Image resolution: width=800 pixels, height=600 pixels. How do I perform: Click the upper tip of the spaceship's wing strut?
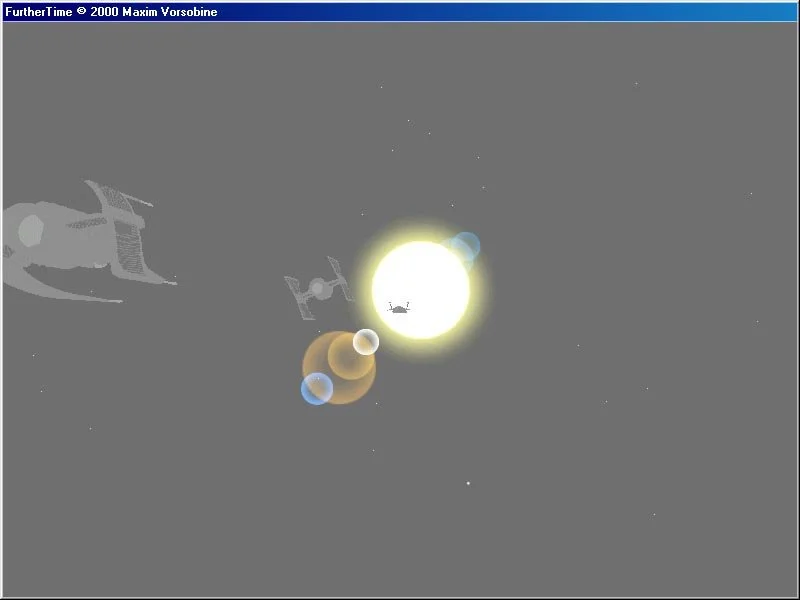92,184
